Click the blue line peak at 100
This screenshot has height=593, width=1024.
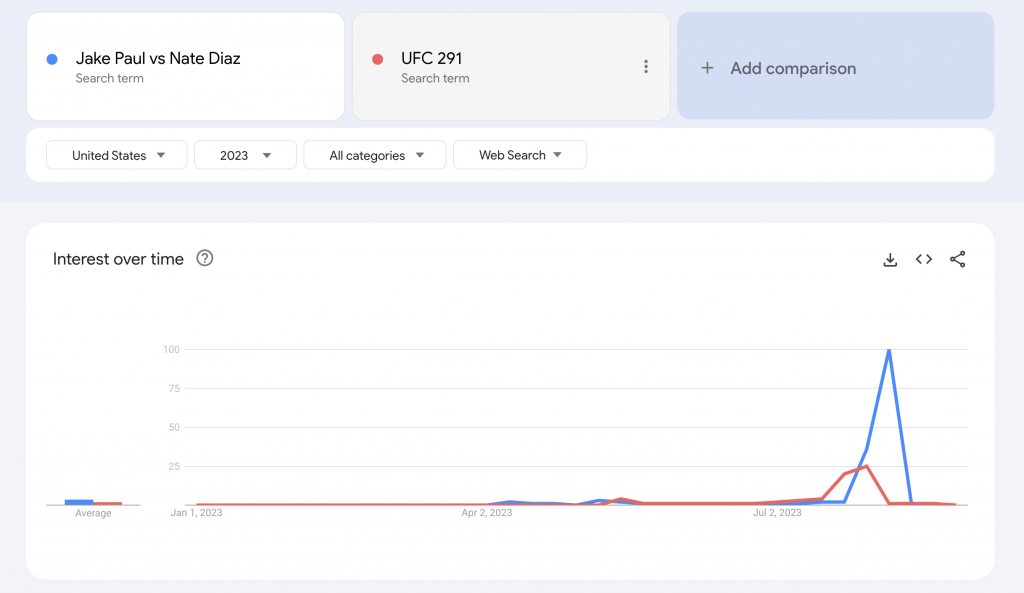(x=888, y=350)
